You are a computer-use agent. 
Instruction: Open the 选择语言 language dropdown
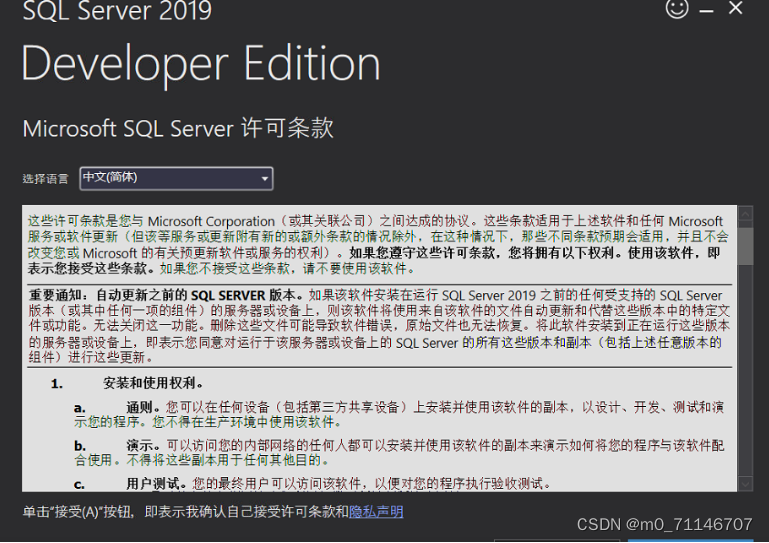(x=176, y=179)
